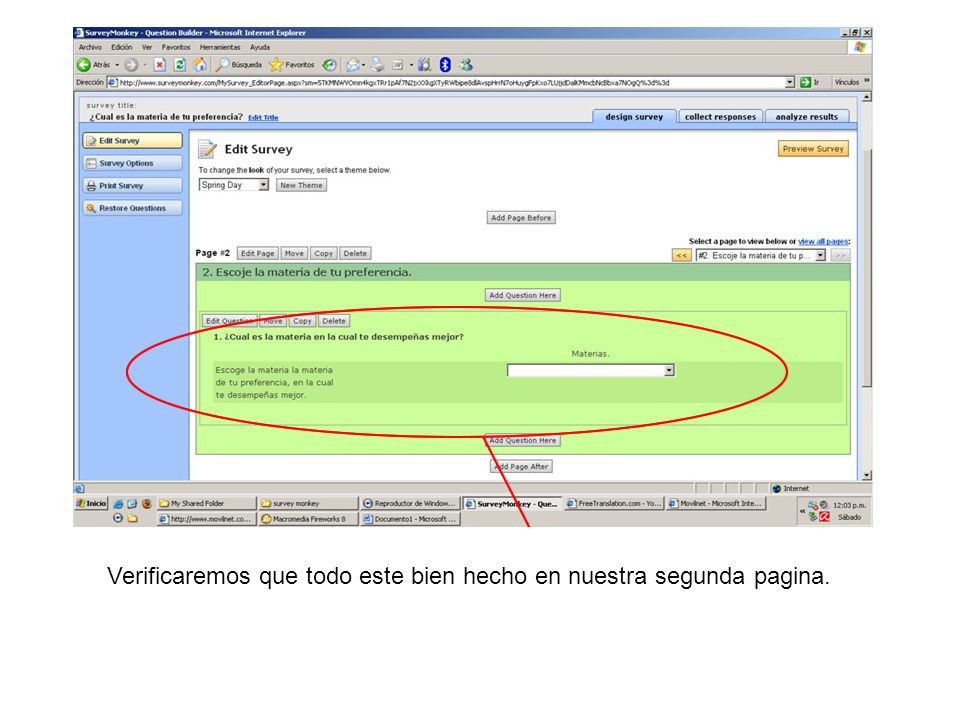
Task: Open the Ayuda menu
Action: click(260, 47)
